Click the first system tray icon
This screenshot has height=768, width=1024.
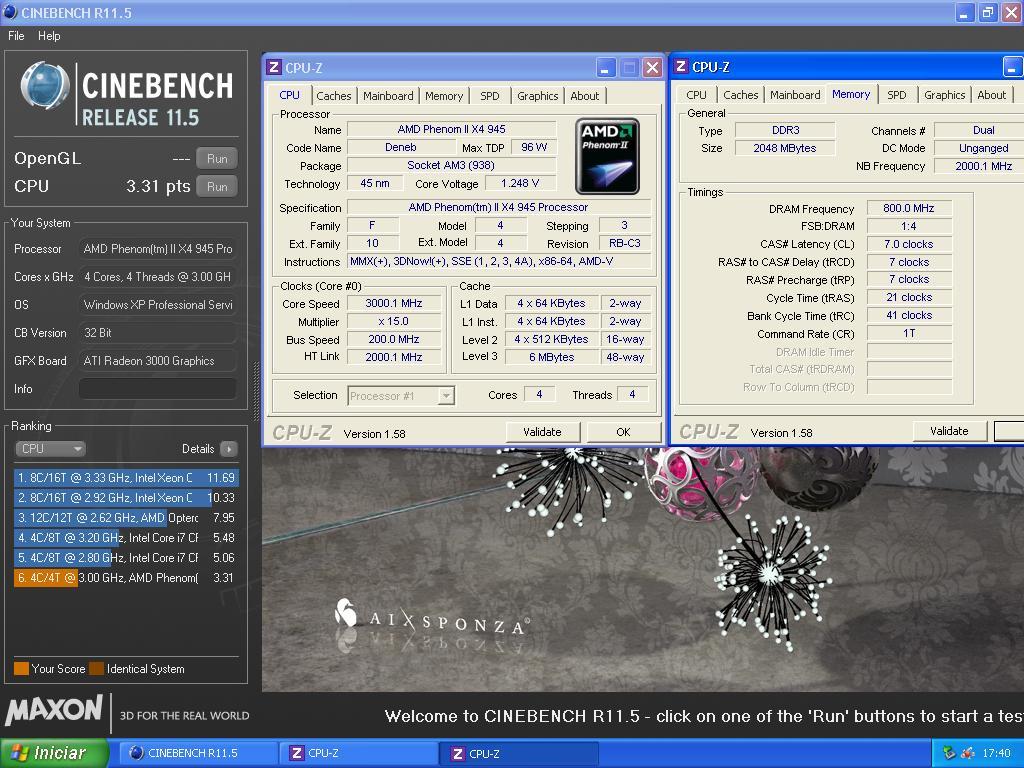949,753
